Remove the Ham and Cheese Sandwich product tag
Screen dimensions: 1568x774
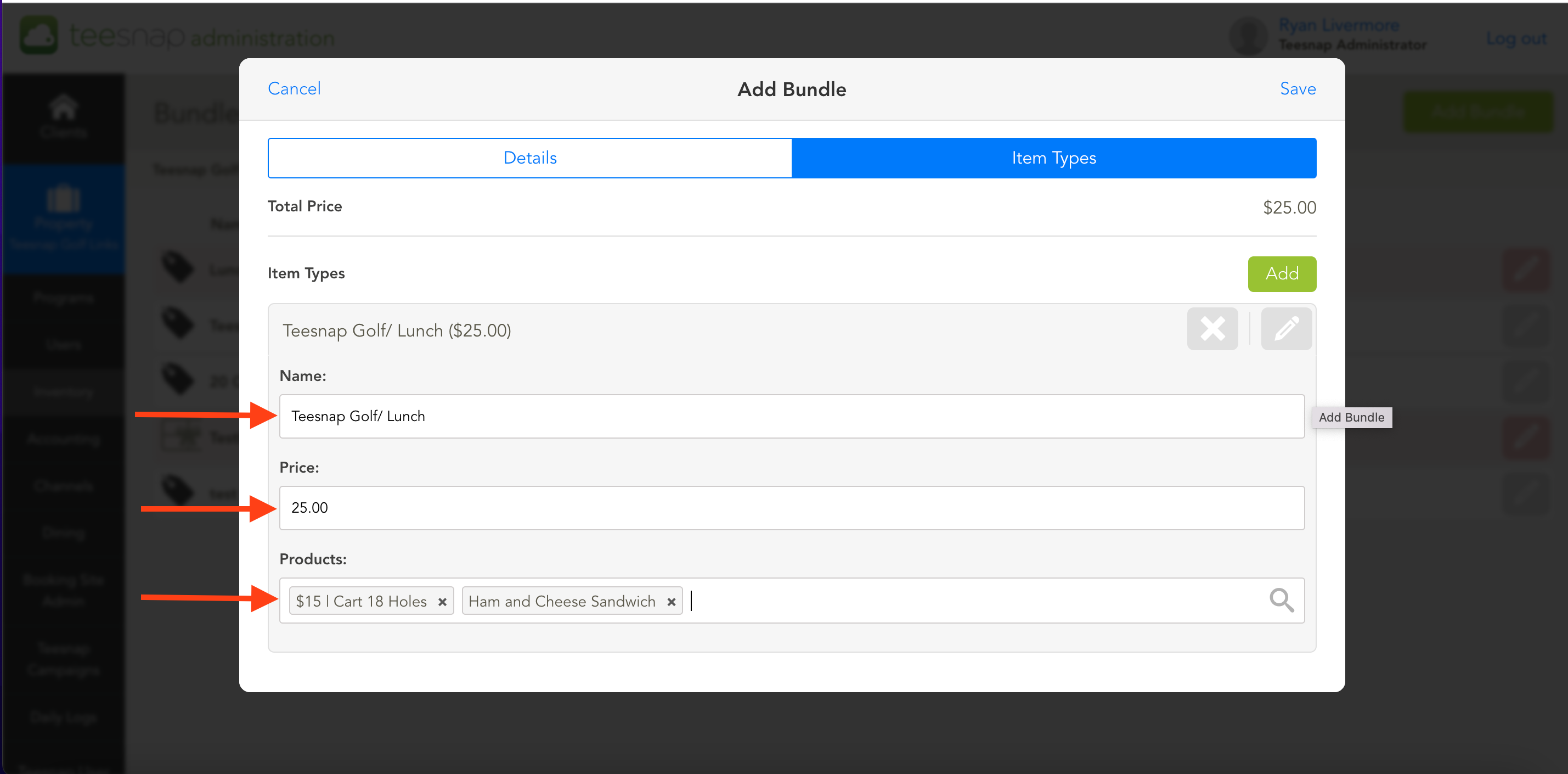(x=672, y=602)
